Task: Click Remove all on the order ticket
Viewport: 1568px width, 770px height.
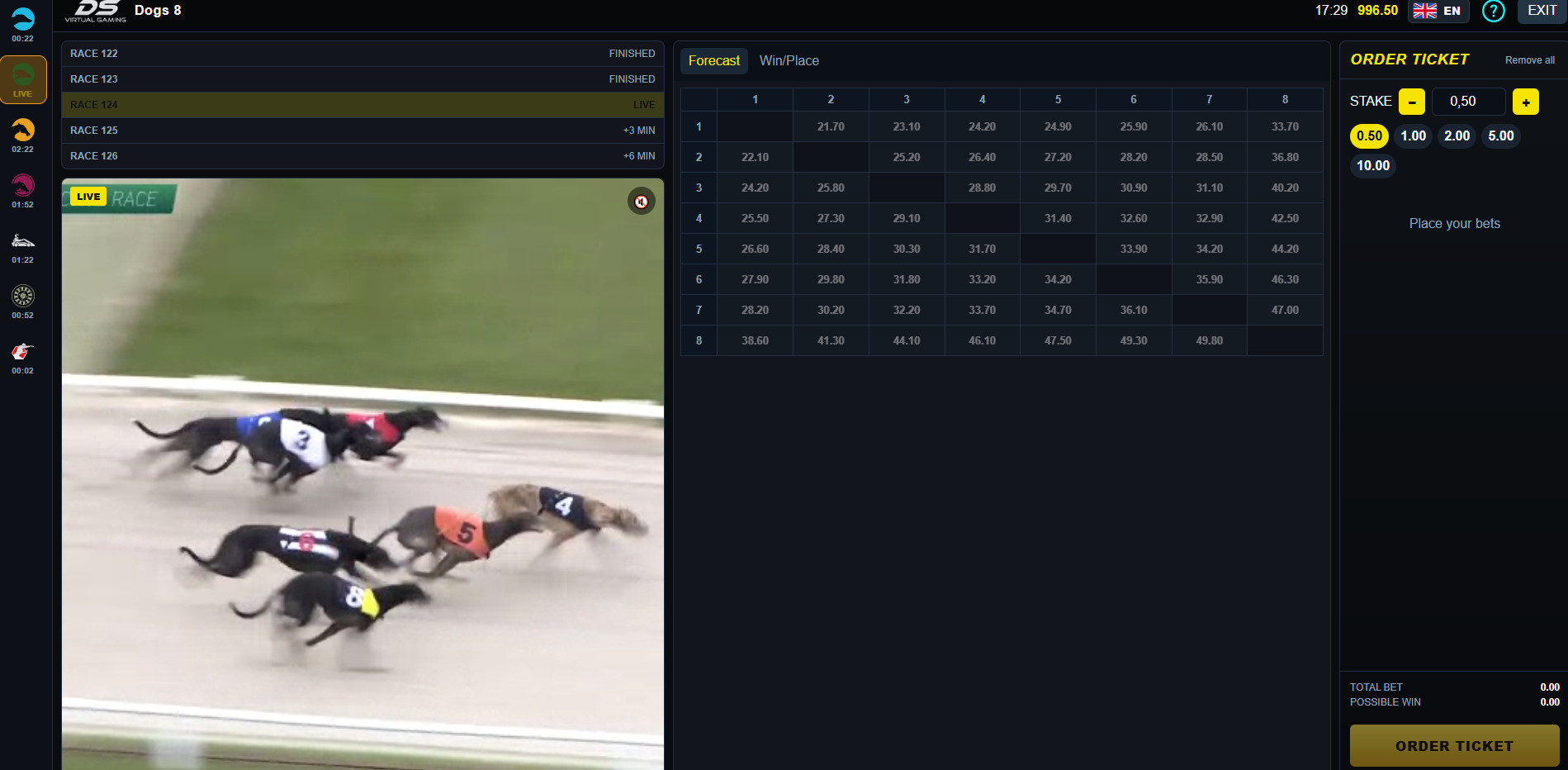Action: click(x=1529, y=60)
